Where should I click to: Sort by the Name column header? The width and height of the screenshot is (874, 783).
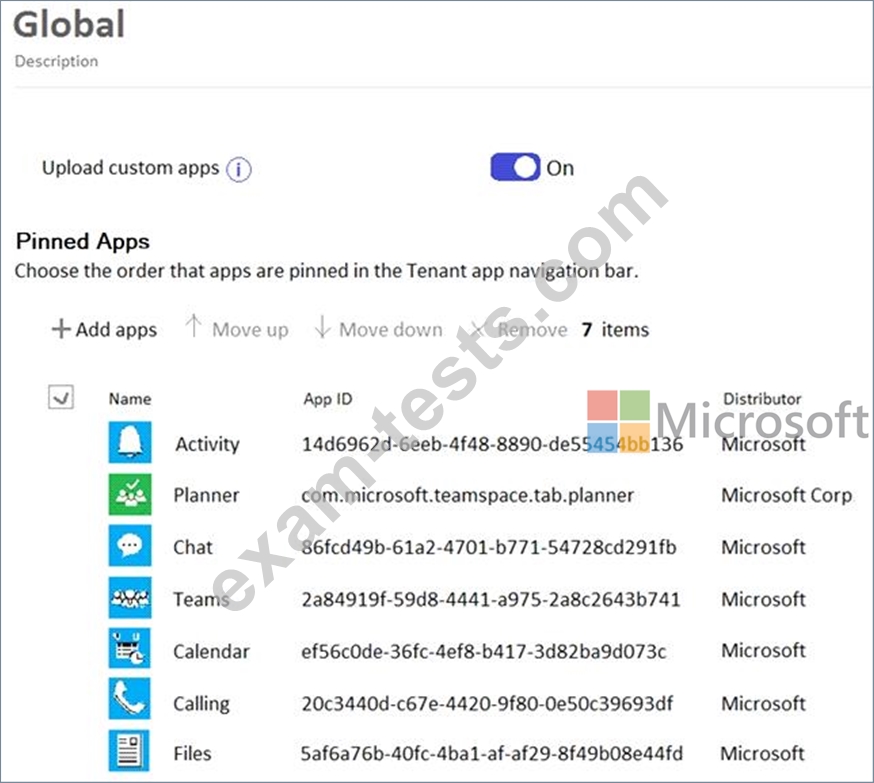click(129, 399)
